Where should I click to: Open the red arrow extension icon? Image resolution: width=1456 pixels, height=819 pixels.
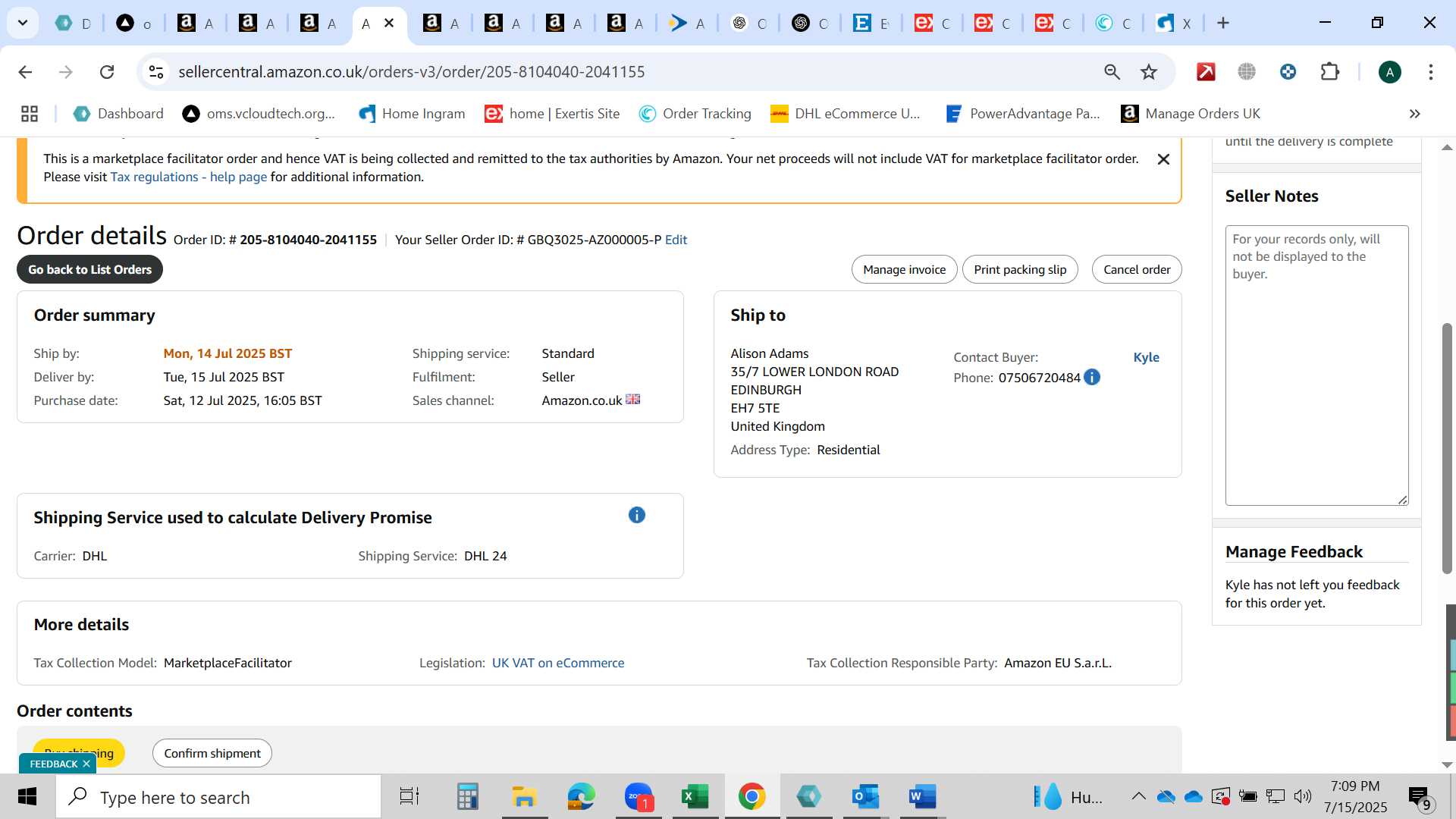tap(1206, 72)
